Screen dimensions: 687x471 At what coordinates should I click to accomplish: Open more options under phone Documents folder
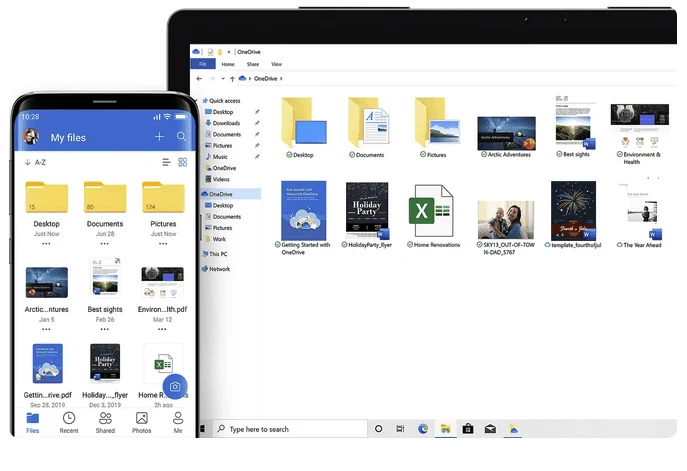[x=105, y=244]
